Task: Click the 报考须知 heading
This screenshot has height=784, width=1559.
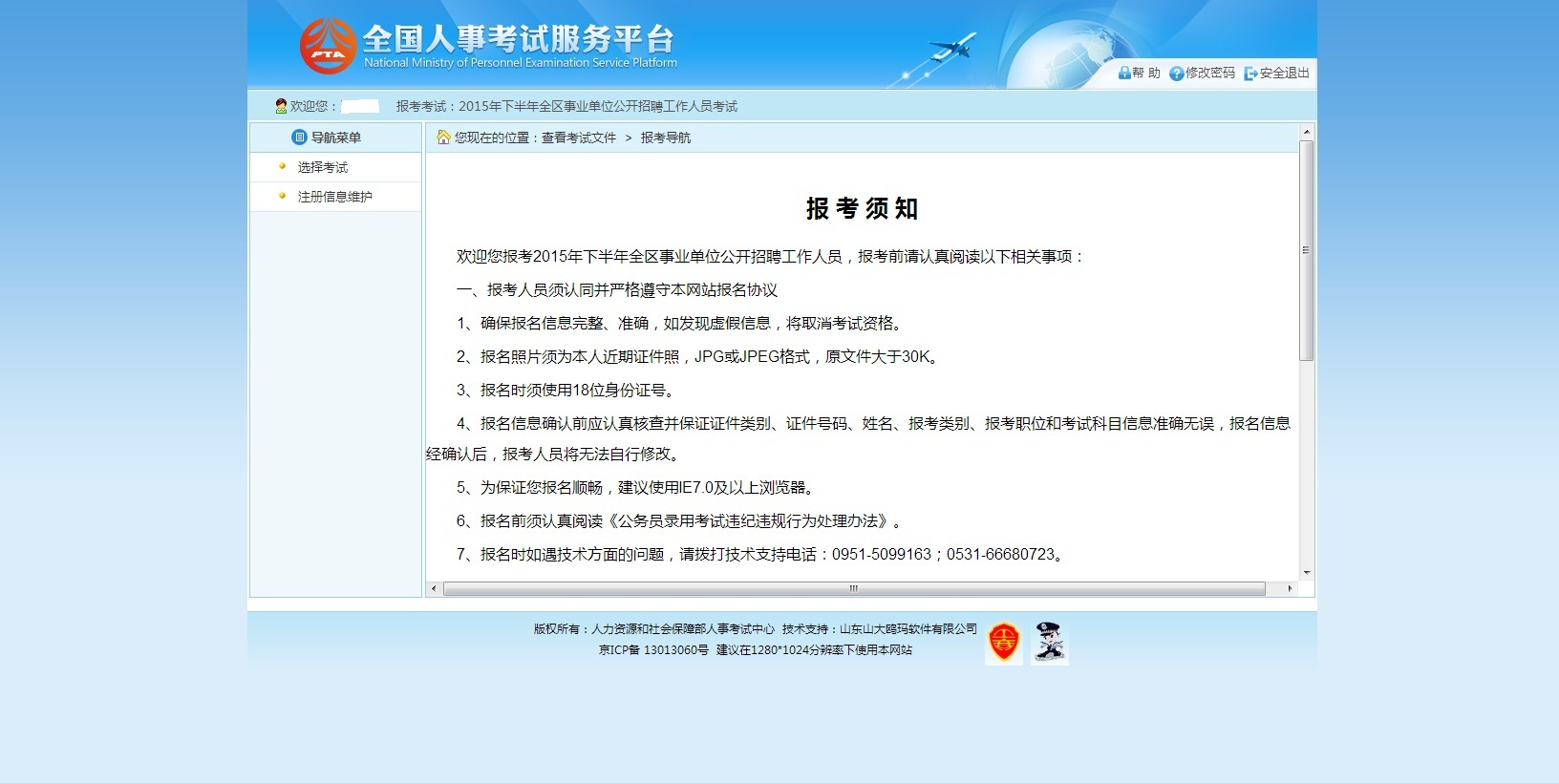Action: (x=862, y=208)
